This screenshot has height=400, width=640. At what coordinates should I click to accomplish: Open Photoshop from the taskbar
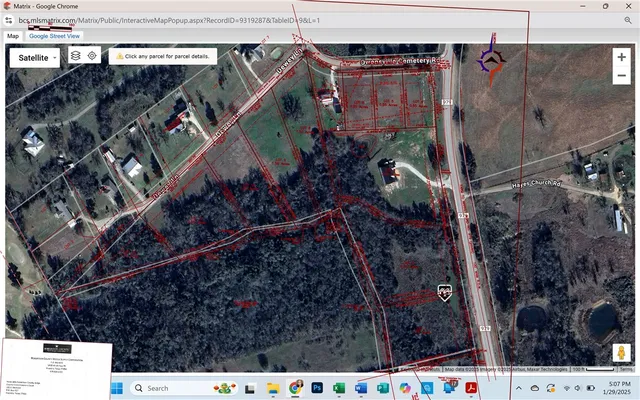click(317, 388)
